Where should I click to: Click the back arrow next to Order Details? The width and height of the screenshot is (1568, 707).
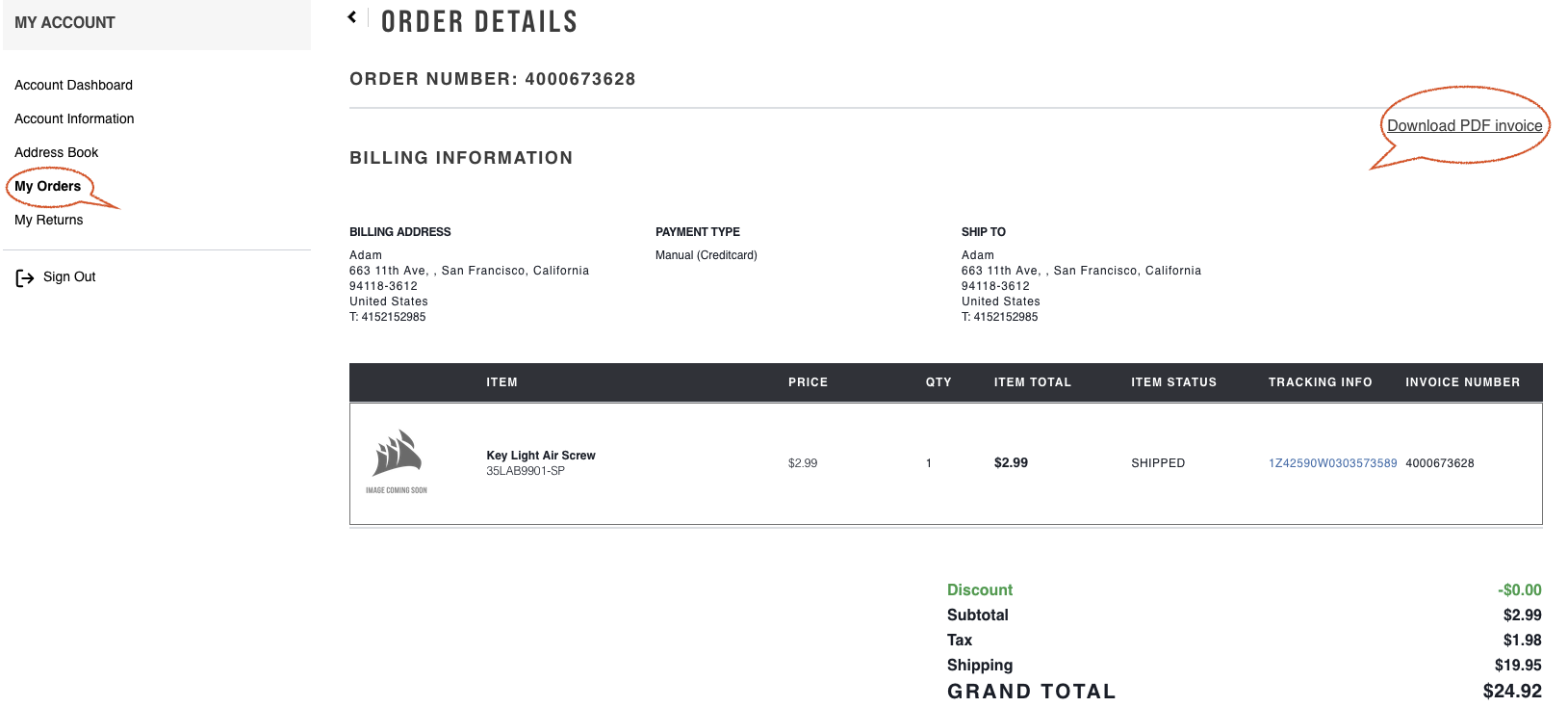pos(352,16)
